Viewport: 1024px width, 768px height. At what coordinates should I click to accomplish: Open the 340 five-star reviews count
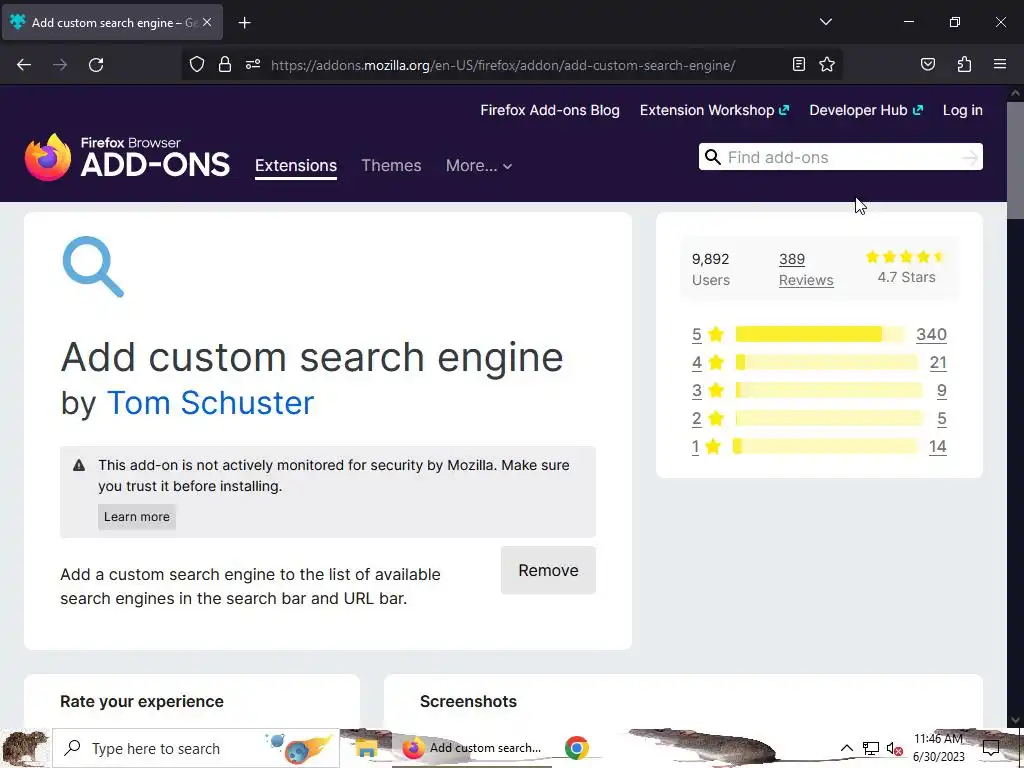click(931, 334)
